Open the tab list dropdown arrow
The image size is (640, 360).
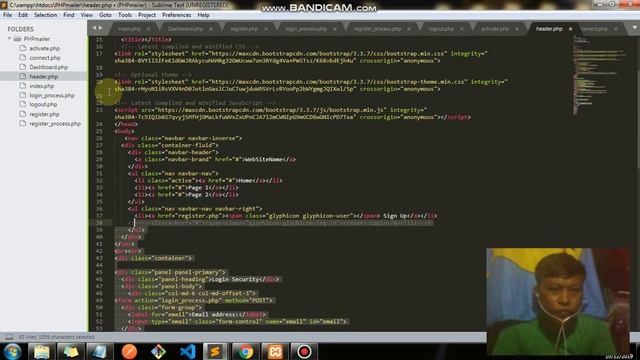[635, 28]
